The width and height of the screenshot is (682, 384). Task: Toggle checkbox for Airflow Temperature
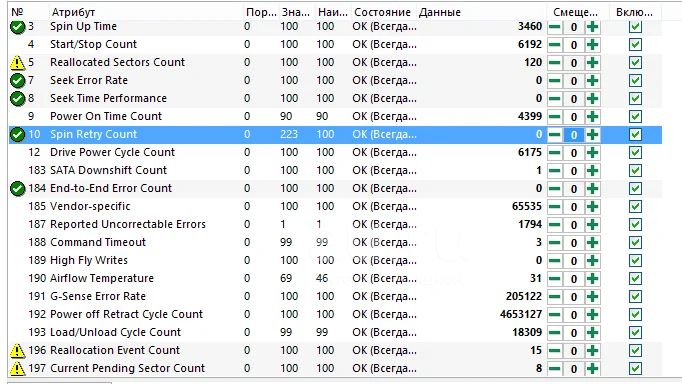tap(635, 278)
